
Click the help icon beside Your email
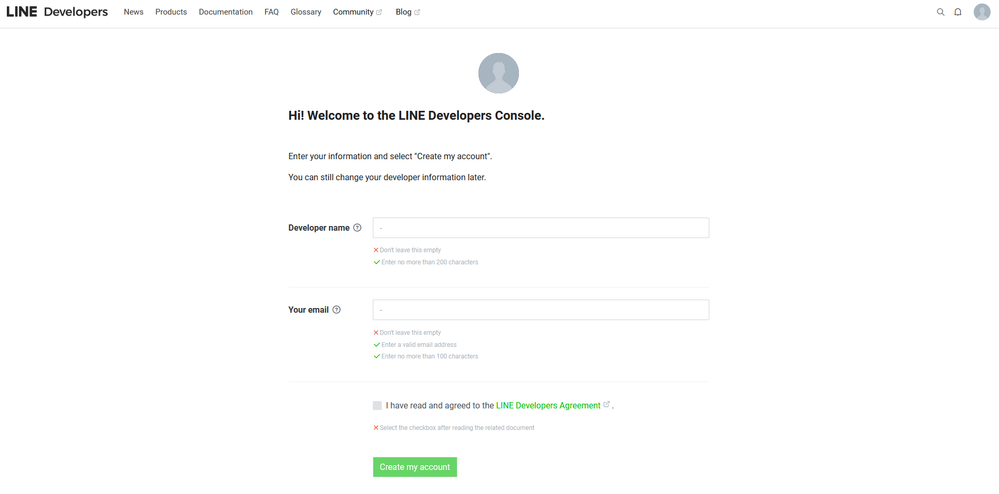click(336, 310)
